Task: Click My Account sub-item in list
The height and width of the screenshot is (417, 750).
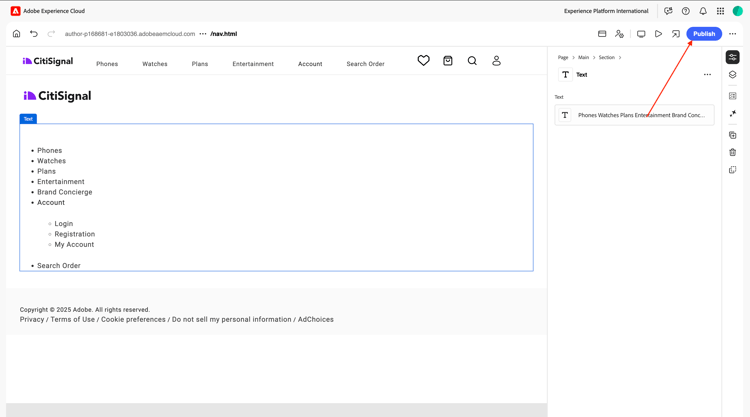Action: pyautogui.click(x=74, y=244)
